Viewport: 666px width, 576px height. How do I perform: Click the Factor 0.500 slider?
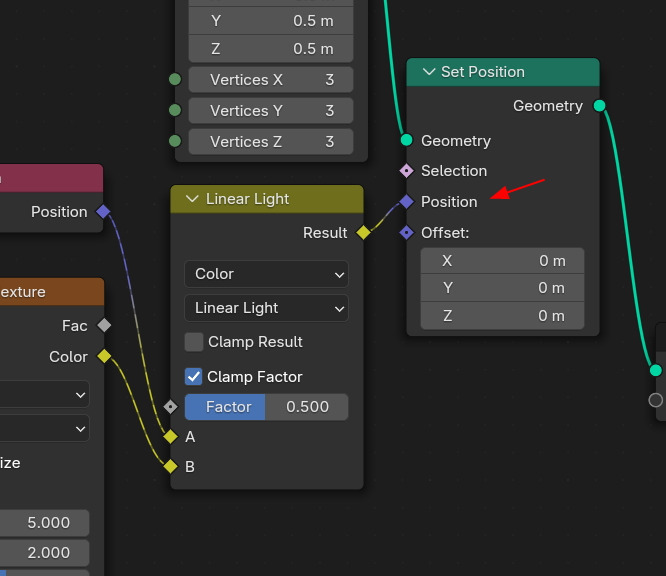pos(266,407)
